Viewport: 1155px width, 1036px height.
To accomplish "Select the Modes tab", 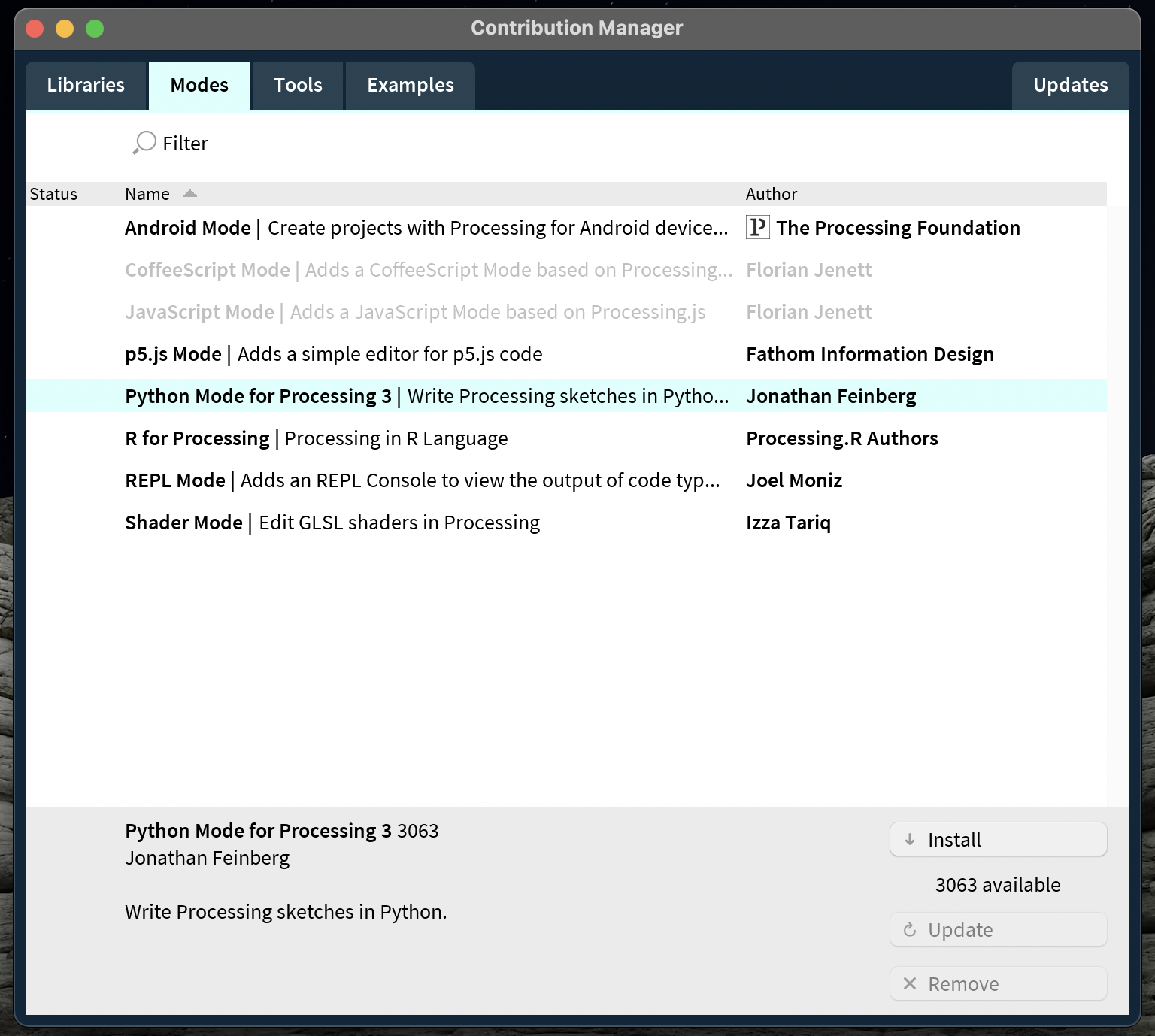I will tap(199, 86).
